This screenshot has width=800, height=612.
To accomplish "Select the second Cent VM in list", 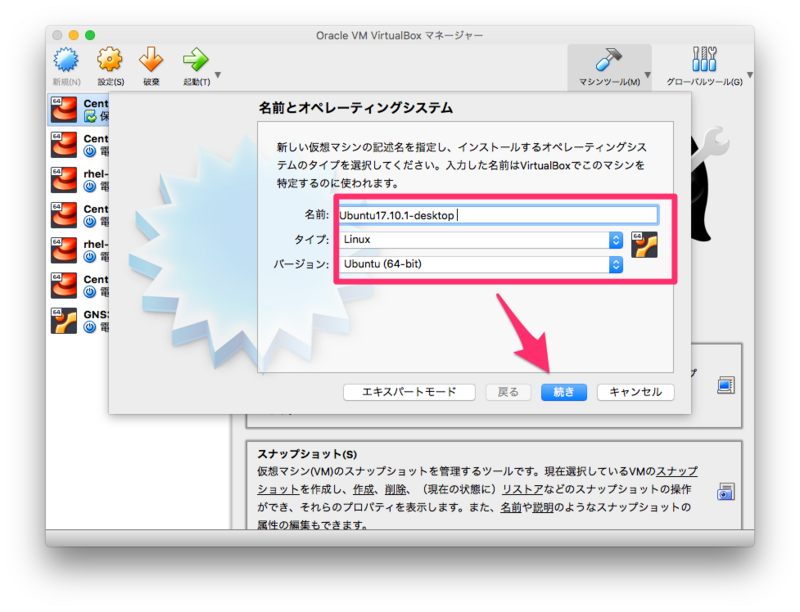I will (x=79, y=144).
